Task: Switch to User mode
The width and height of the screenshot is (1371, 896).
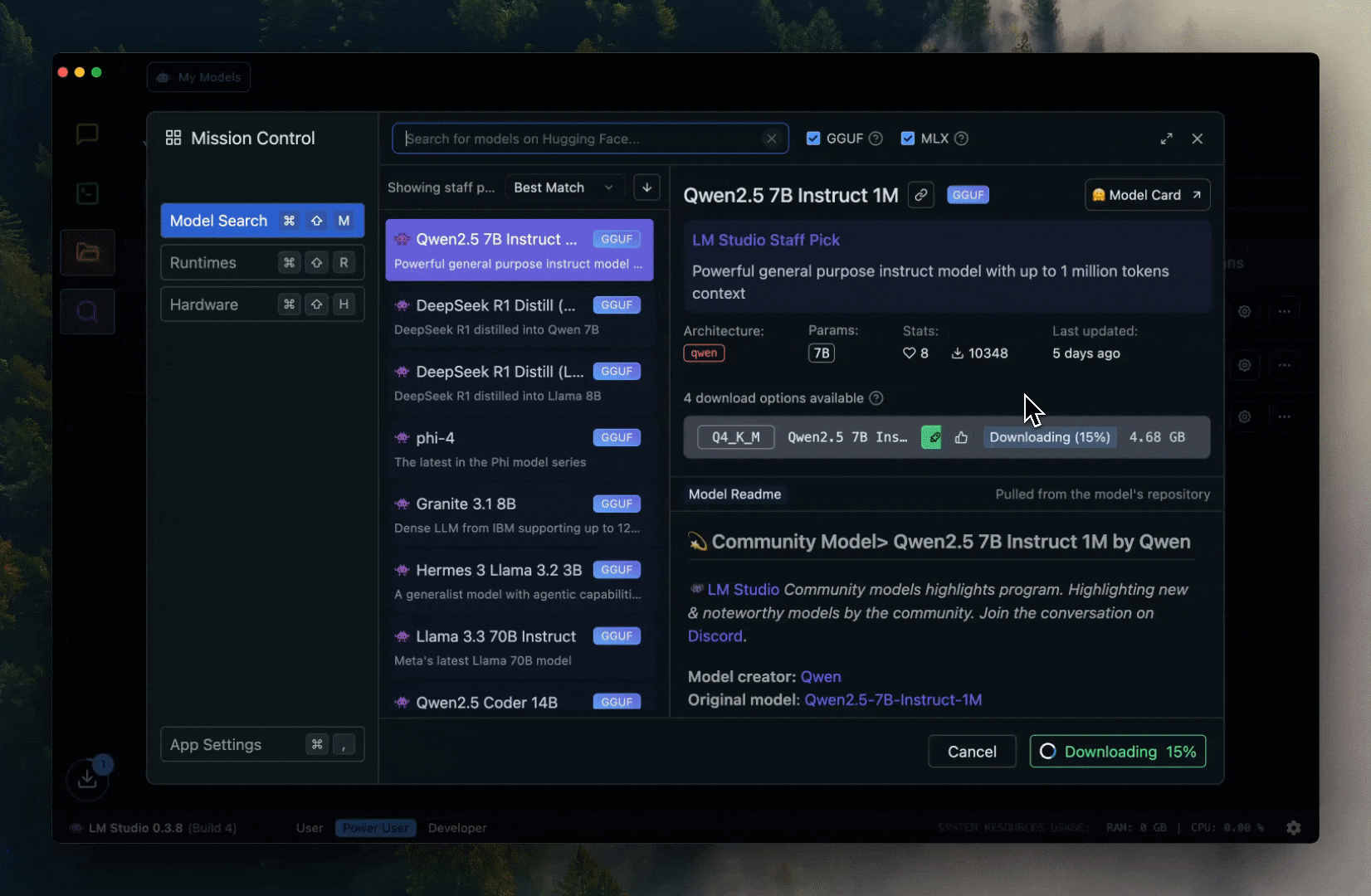Action: [310, 828]
